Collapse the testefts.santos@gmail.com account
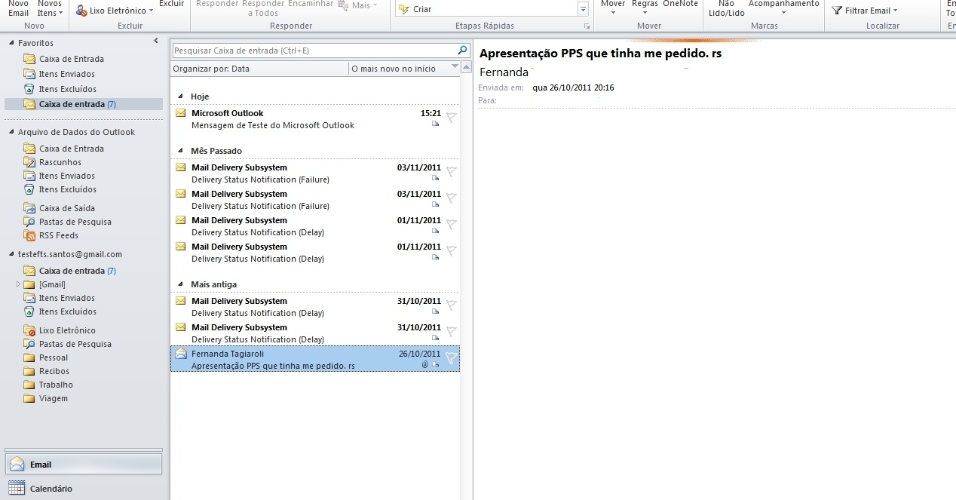This screenshot has width=956, height=500. click(x=11, y=254)
